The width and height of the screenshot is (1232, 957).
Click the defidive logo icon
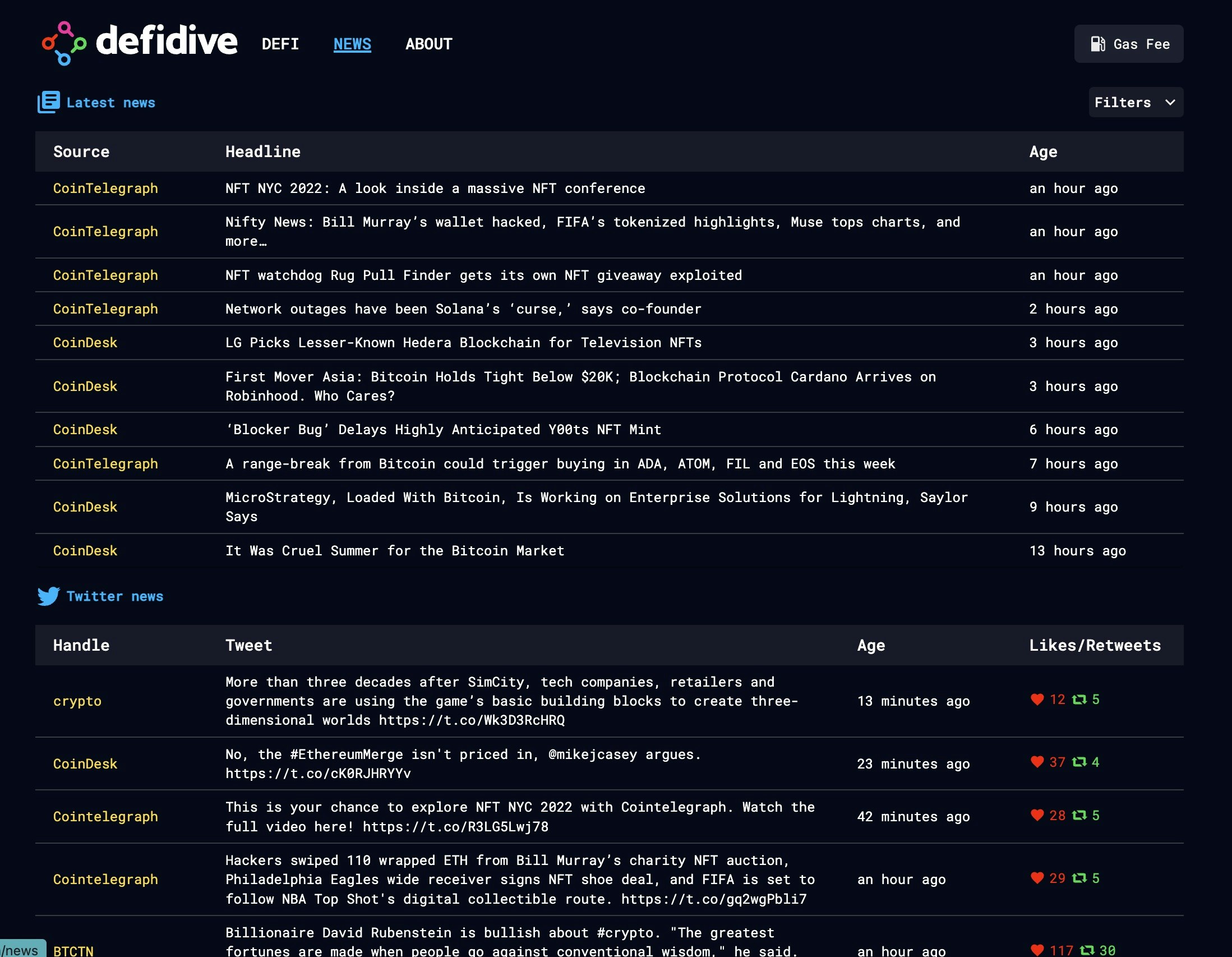tap(64, 43)
